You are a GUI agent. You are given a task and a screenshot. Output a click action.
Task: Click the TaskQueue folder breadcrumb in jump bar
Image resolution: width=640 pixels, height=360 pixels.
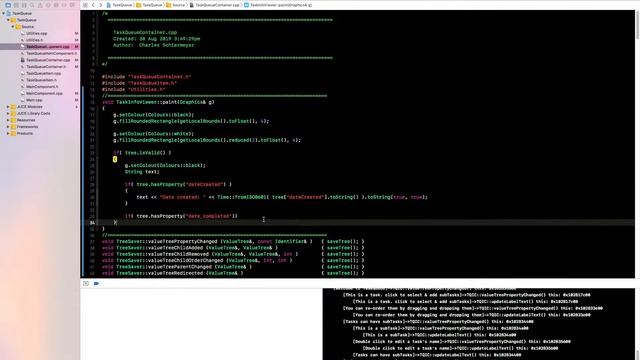149,5
